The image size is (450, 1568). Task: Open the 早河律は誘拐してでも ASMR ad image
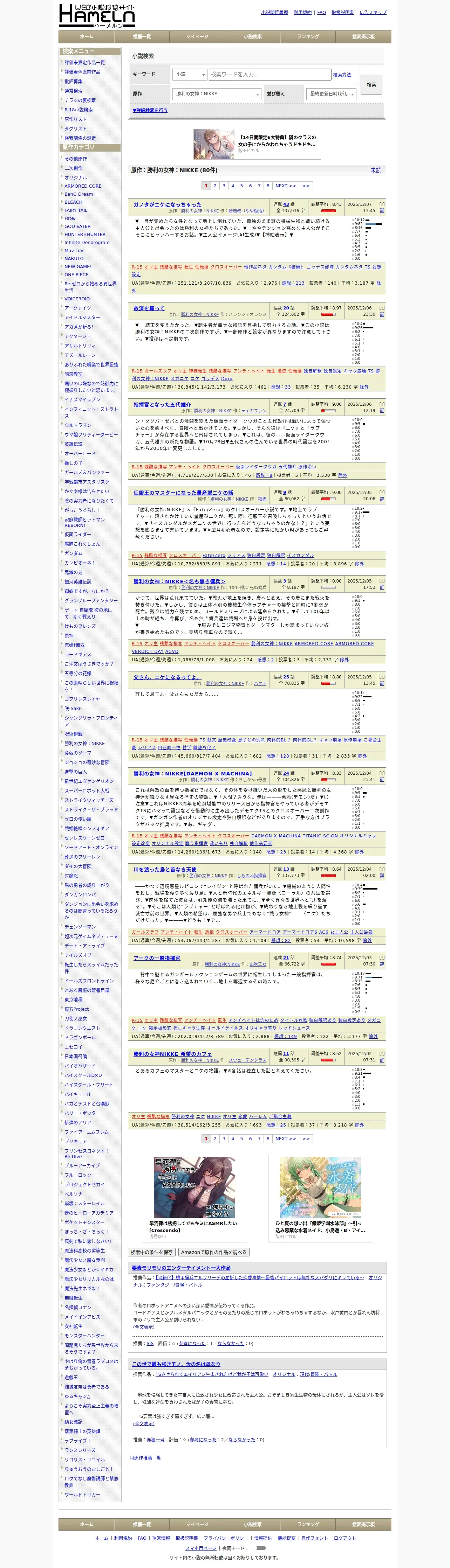pos(195,1188)
